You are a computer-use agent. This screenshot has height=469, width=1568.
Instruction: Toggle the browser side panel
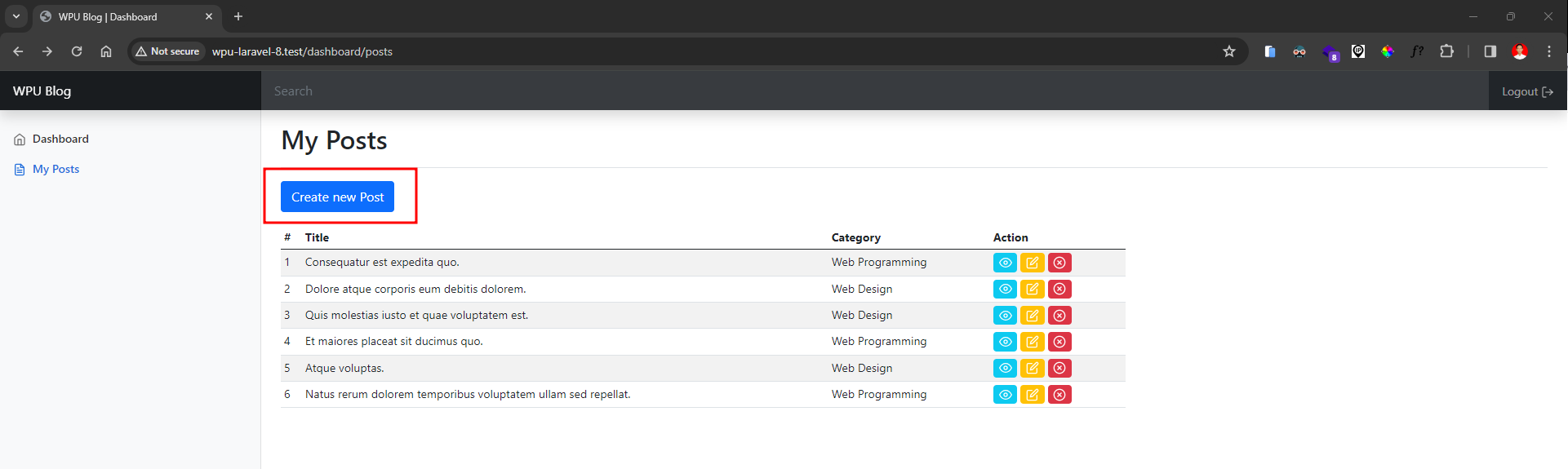1490,51
